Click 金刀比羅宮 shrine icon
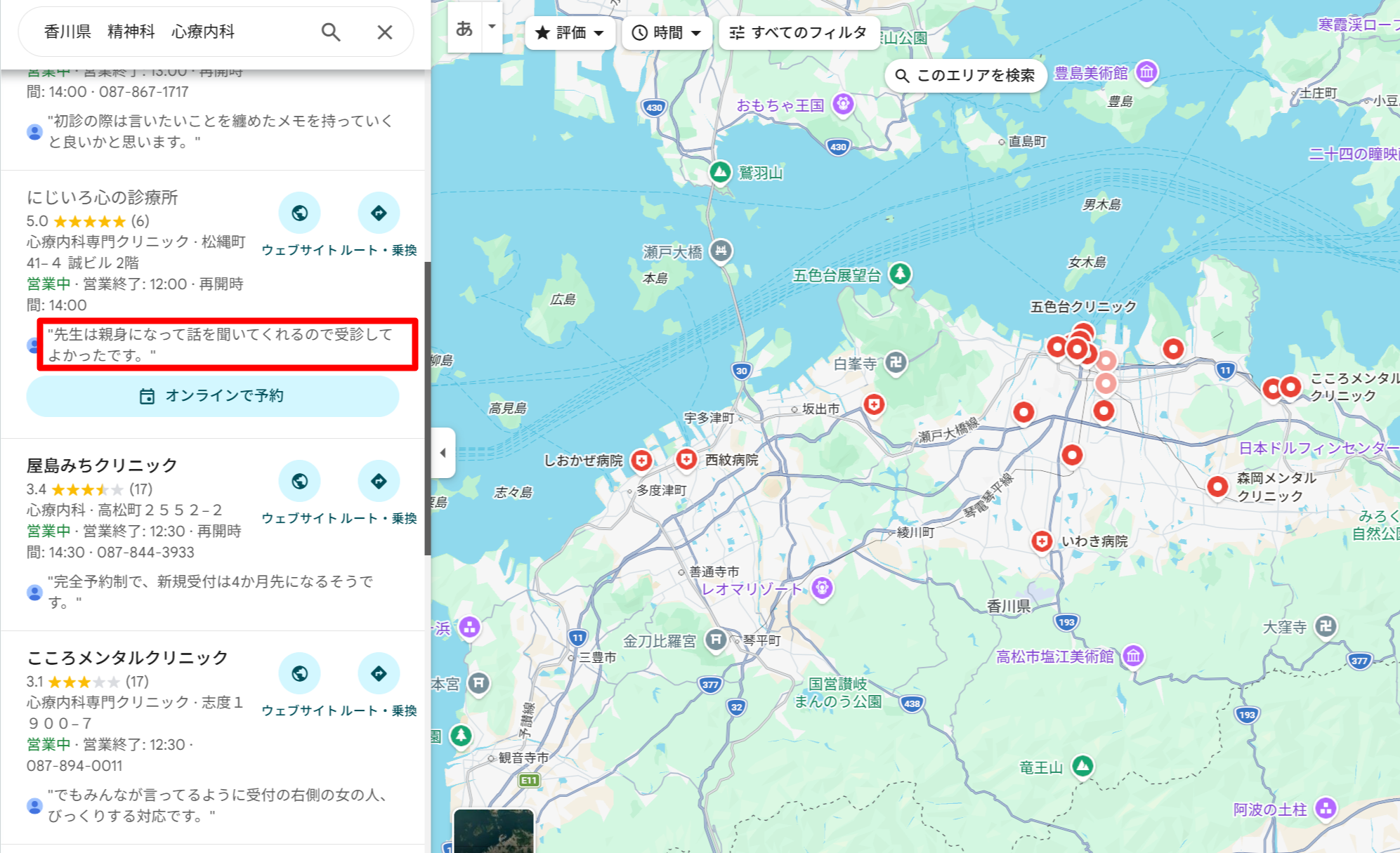 [716, 640]
